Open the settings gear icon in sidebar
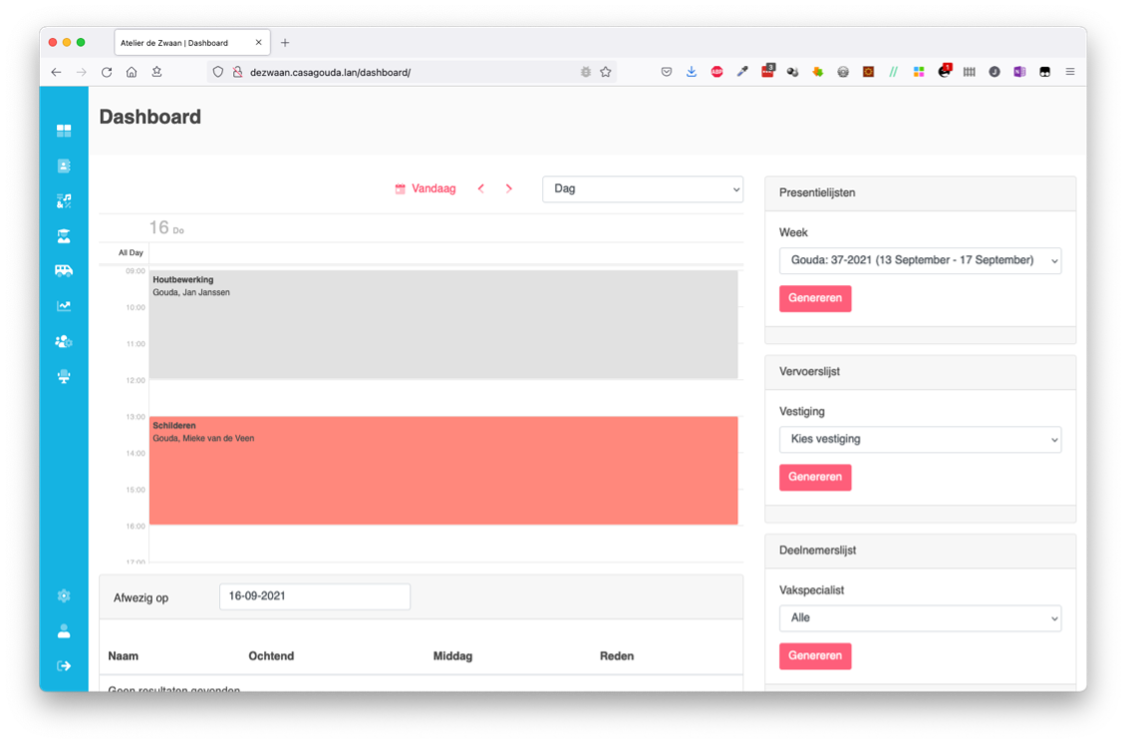The width and height of the screenshot is (1130, 748). (64, 596)
